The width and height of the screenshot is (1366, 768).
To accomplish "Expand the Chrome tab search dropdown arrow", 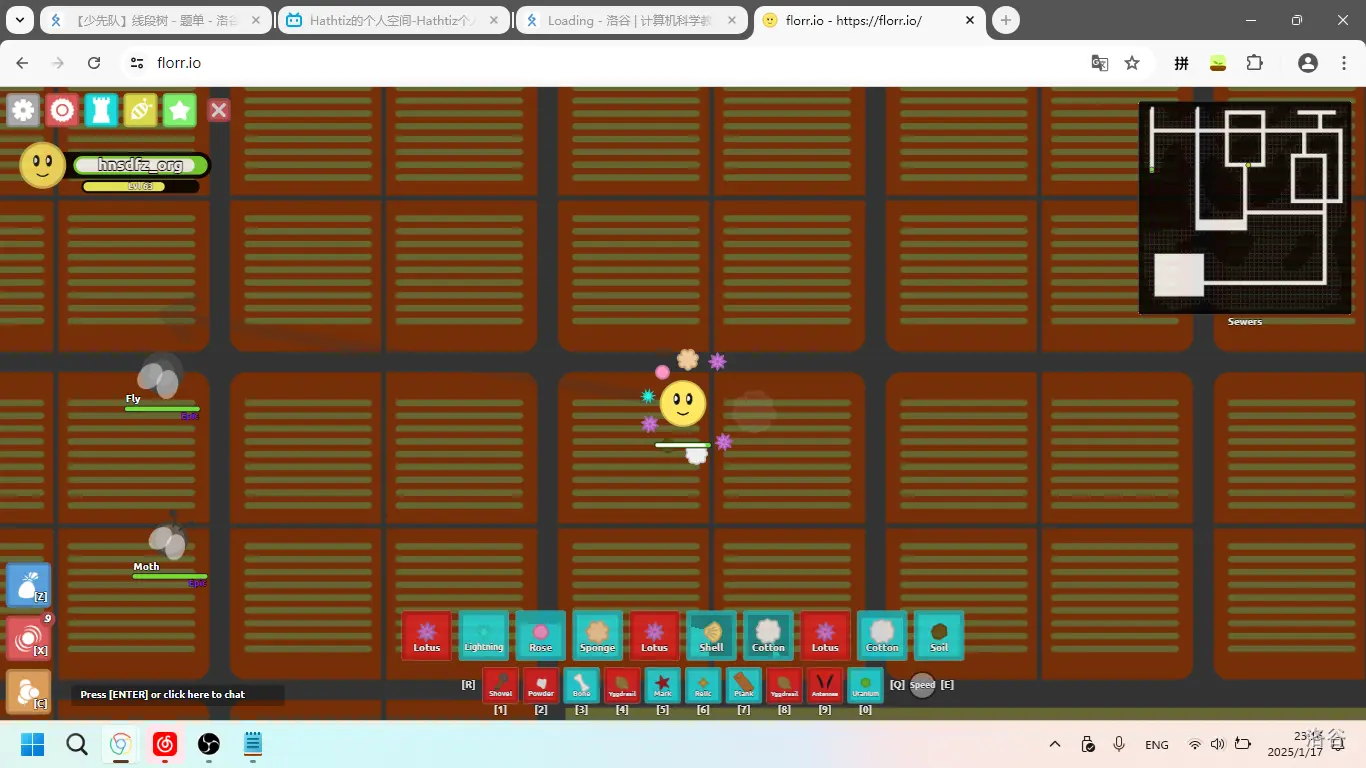I will pos(19,20).
